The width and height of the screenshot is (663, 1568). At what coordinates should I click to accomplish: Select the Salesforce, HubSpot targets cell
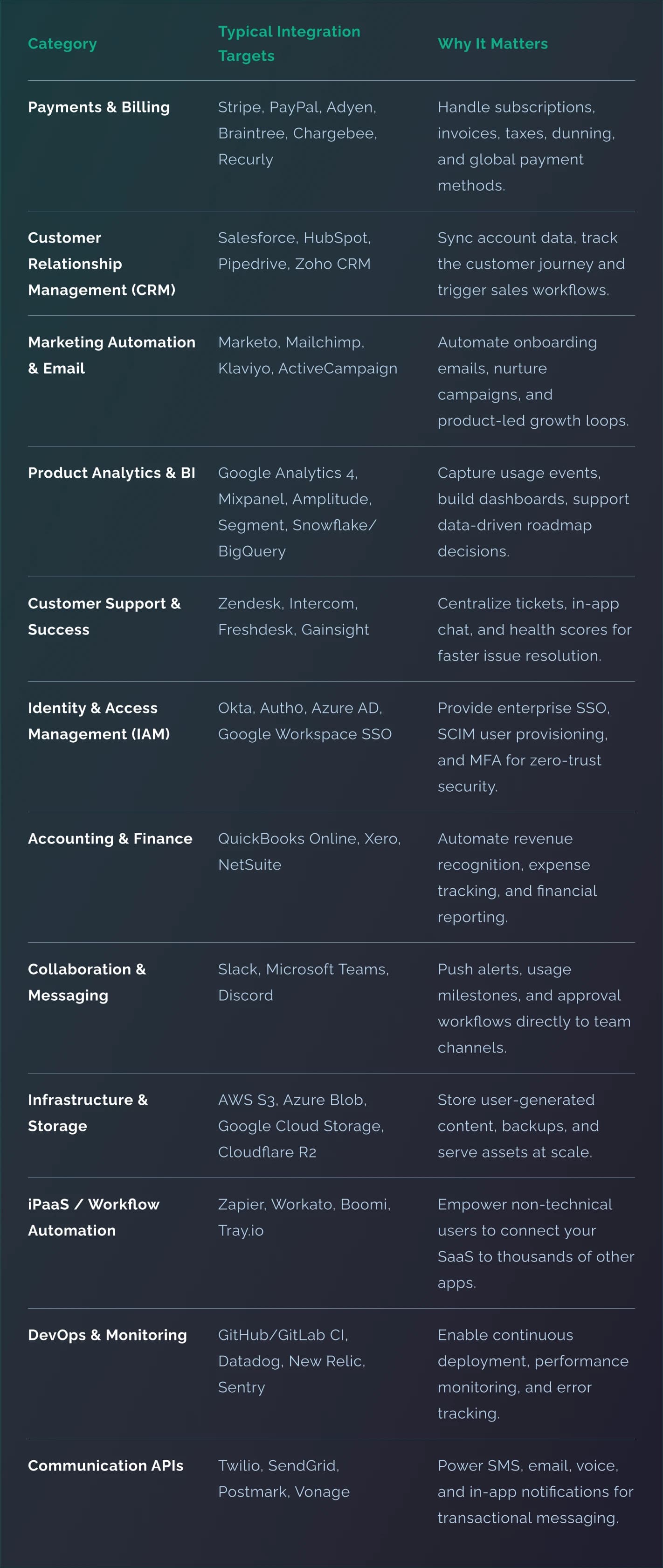[294, 251]
